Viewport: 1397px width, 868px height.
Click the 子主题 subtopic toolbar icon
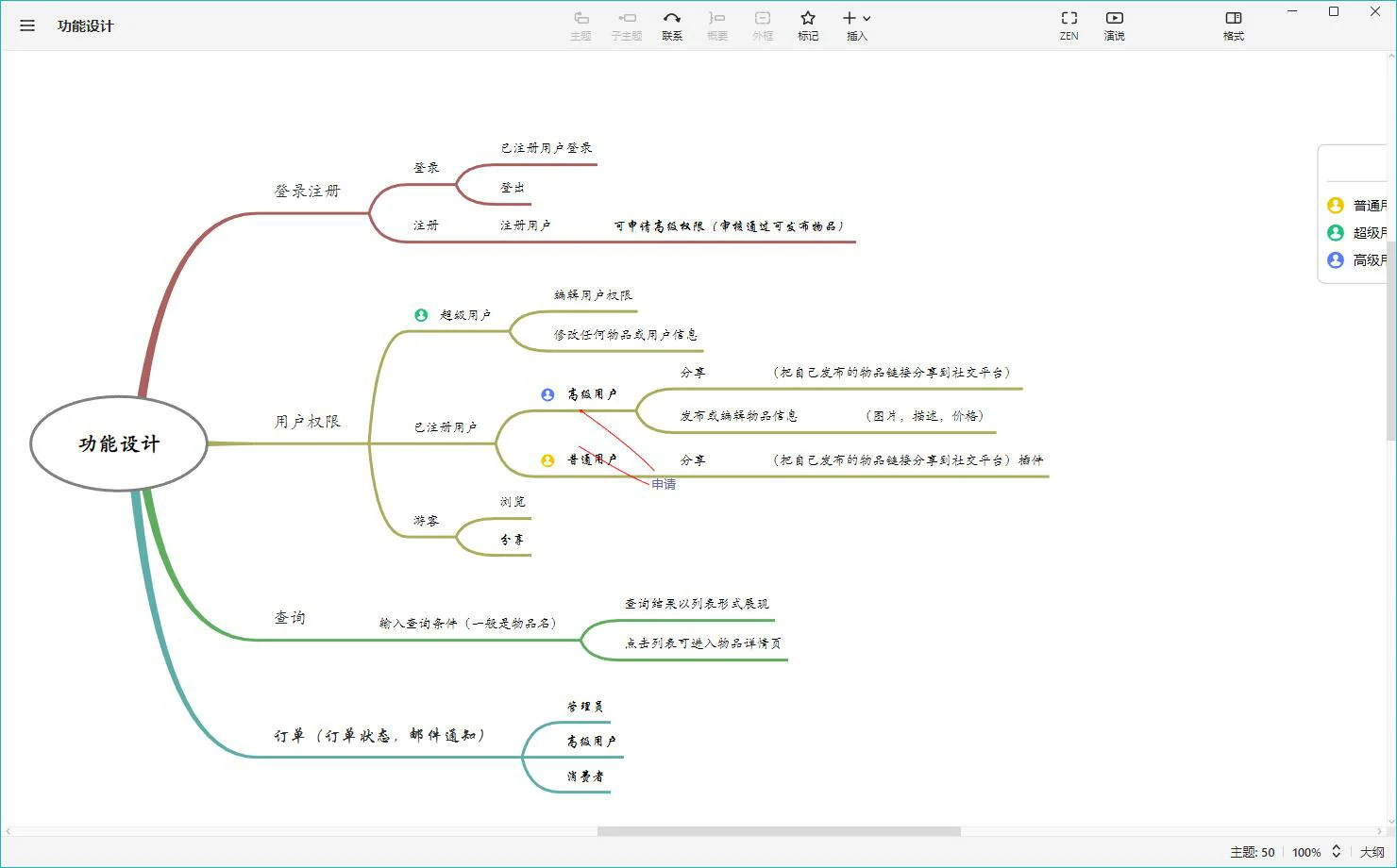(x=626, y=25)
